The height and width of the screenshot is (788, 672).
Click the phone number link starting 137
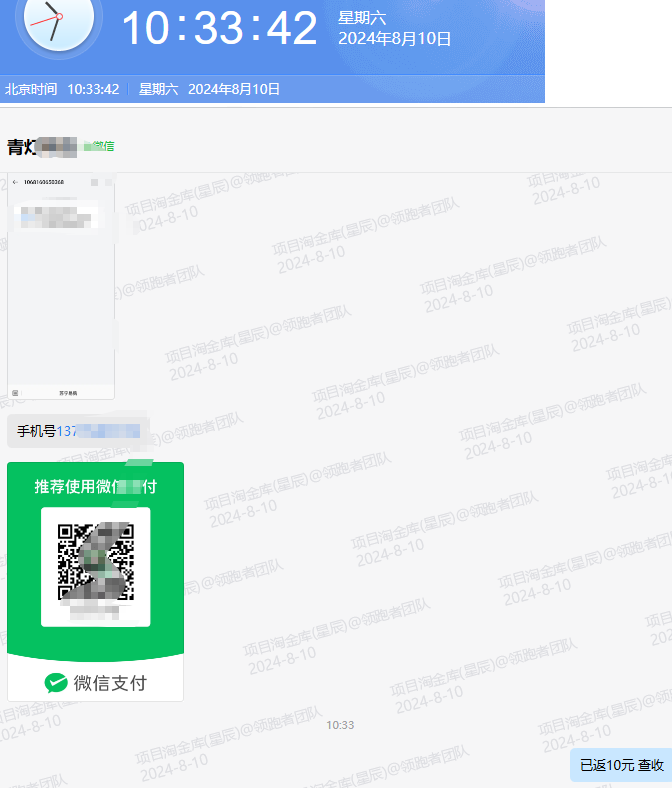click(98, 431)
